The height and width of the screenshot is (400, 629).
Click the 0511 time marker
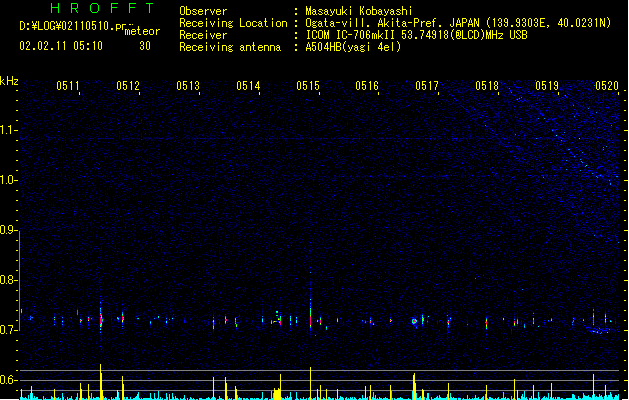coord(68,86)
